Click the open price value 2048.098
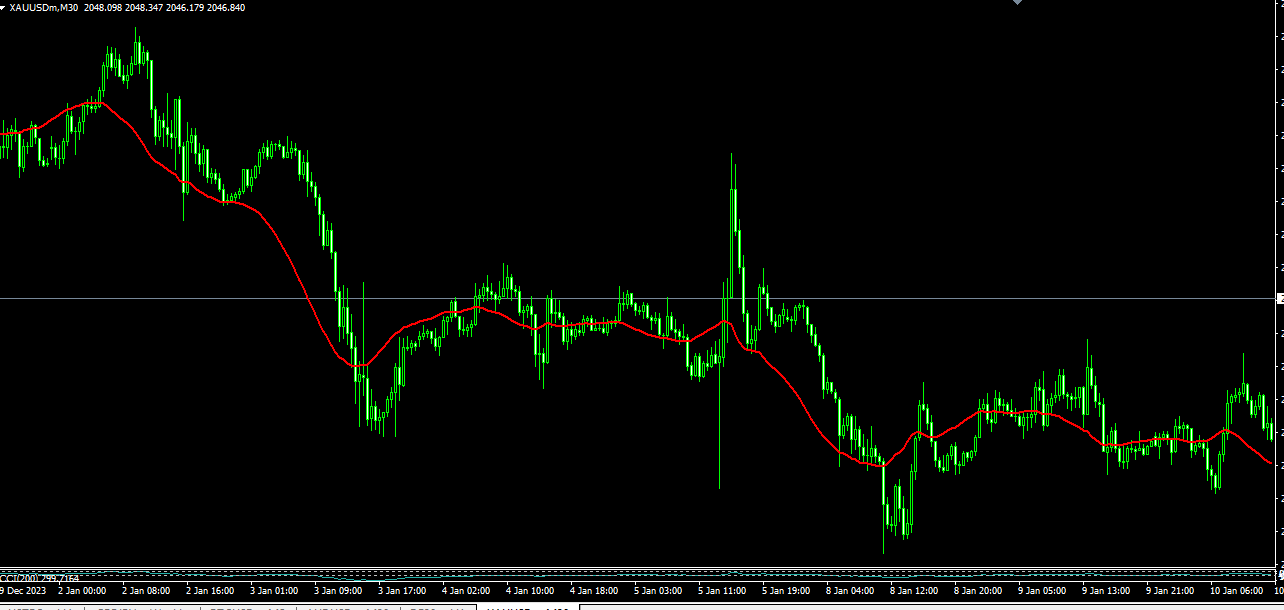The height and width of the screenshot is (610, 1284). (x=102, y=7)
